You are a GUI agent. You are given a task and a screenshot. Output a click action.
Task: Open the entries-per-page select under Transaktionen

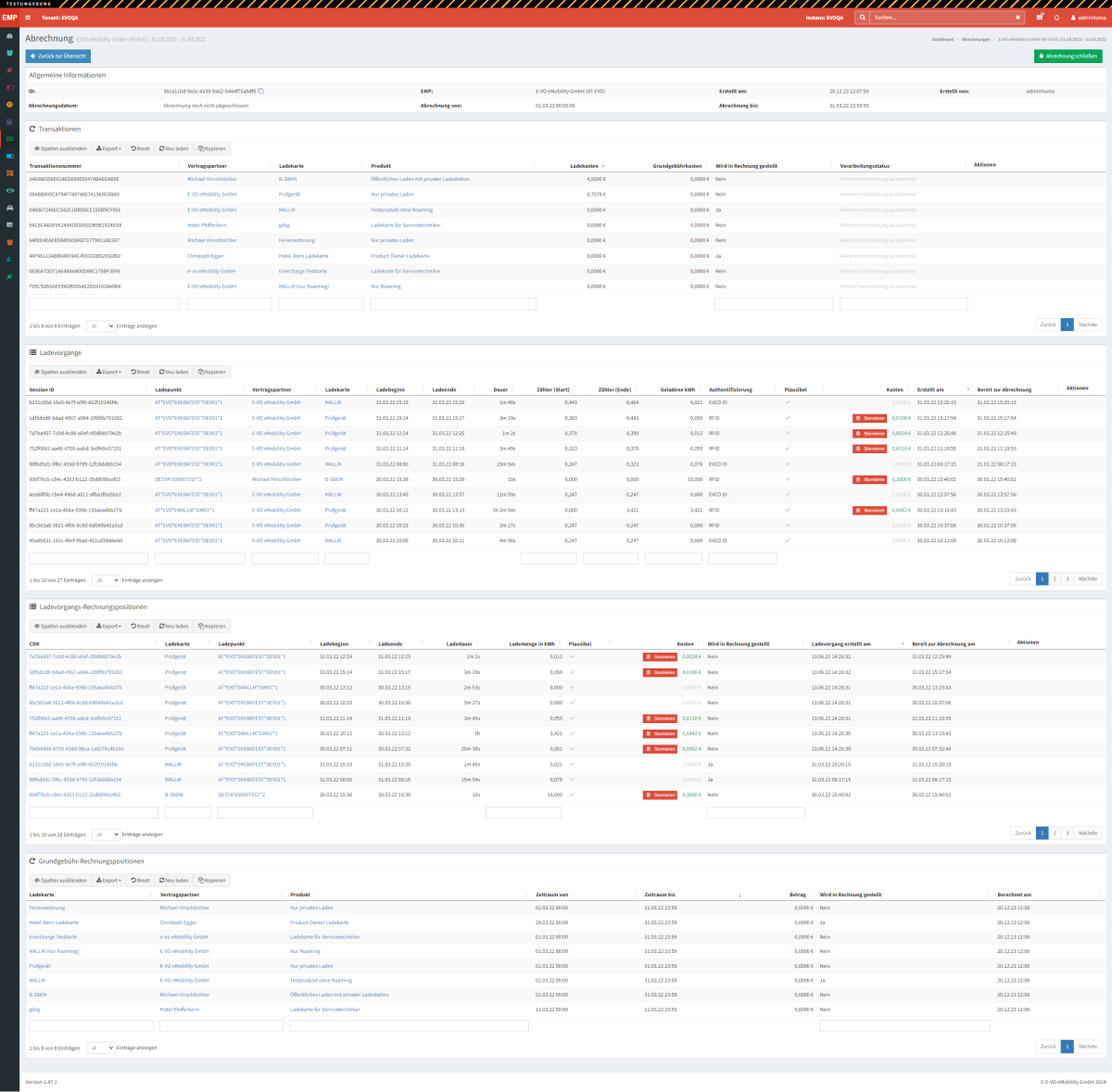pyautogui.click(x=100, y=326)
